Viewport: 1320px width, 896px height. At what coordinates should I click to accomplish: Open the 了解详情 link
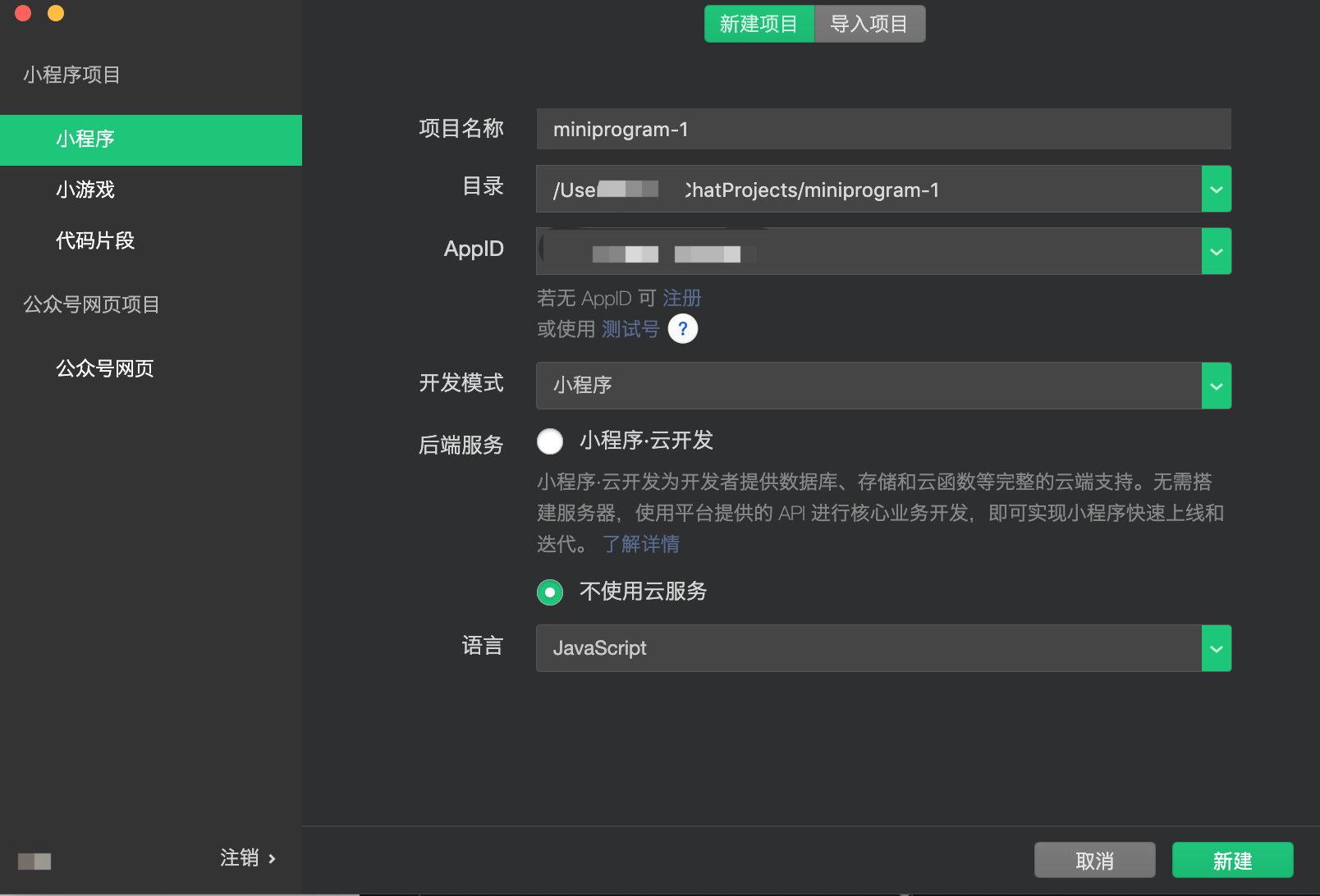click(641, 544)
